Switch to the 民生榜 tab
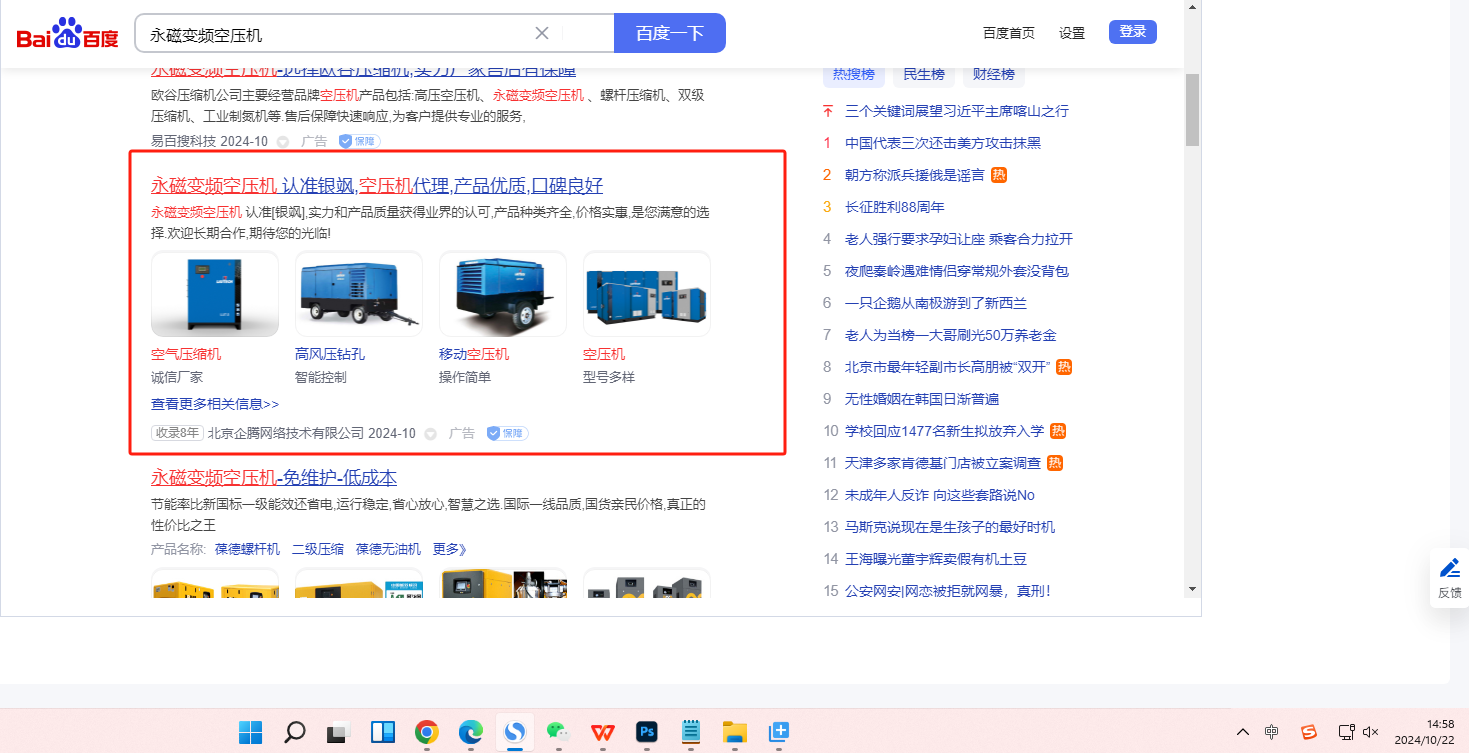This screenshot has width=1469, height=753. coord(924,74)
